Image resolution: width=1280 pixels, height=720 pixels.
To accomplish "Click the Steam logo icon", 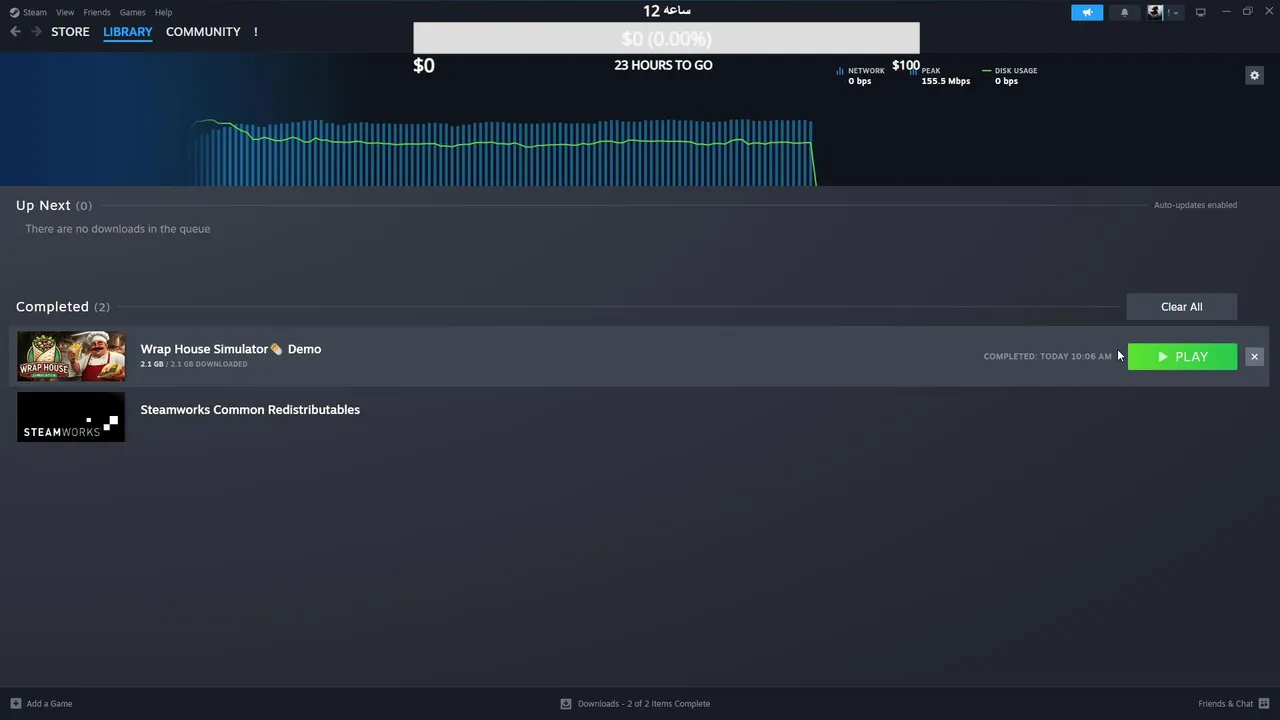I will pyautogui.click(x=14, y=12).
